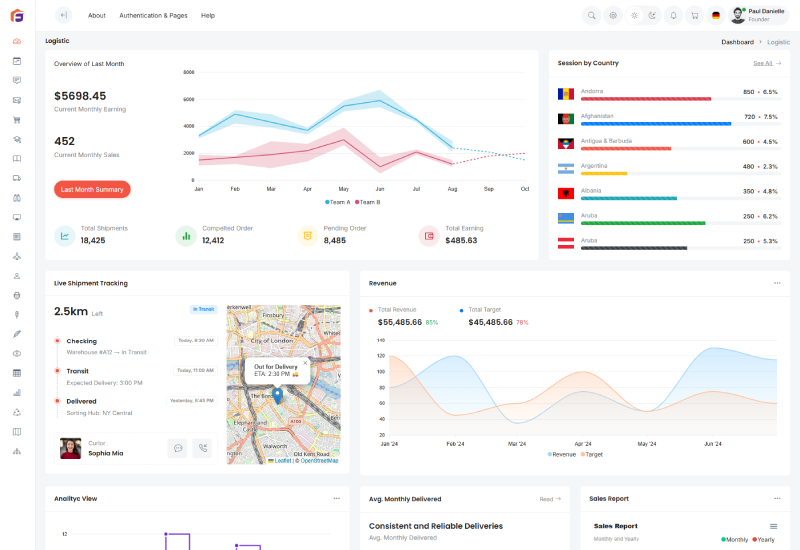
Task: Open the Authentication & Pages menu
Action: 153,15
